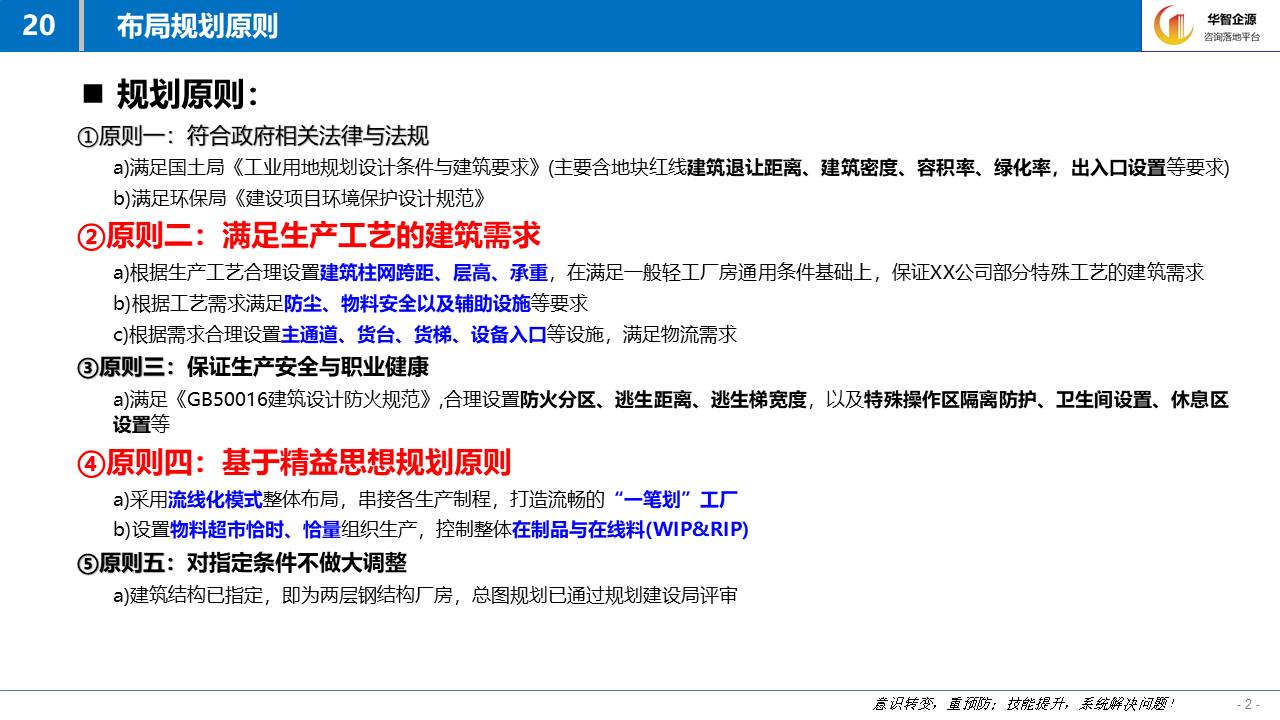Click the 华智企源 logo icon
Image resolution: width=1280 pixels, height=720 pixels.
[1176, 26]
